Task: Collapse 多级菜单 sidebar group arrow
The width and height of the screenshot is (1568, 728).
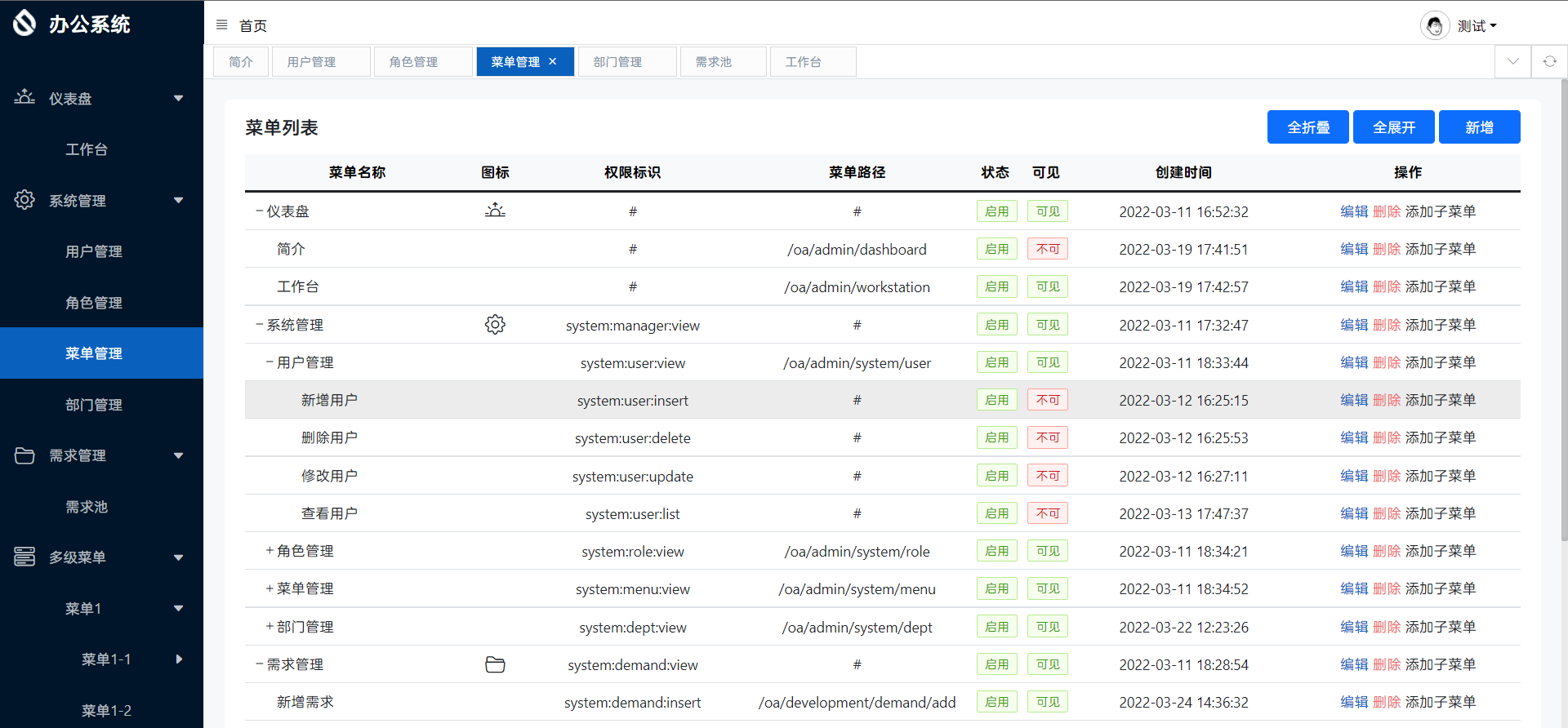Action: click(178, 557)
